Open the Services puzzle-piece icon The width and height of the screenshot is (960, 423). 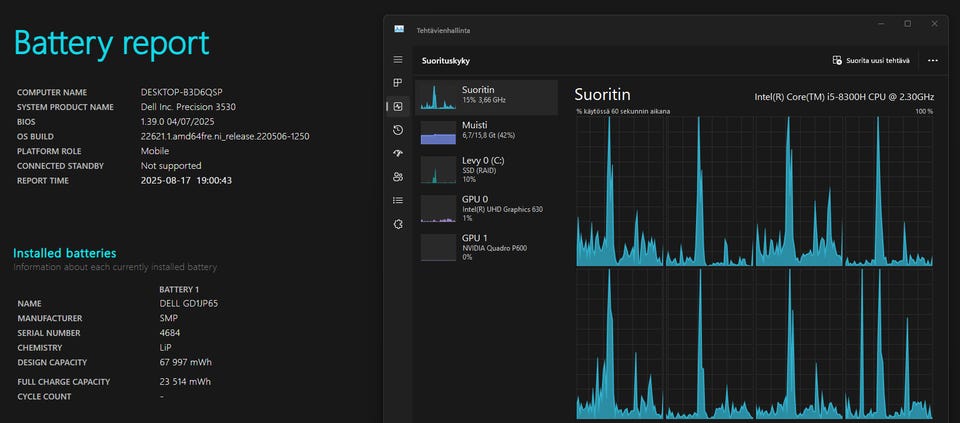pos(398,224)
